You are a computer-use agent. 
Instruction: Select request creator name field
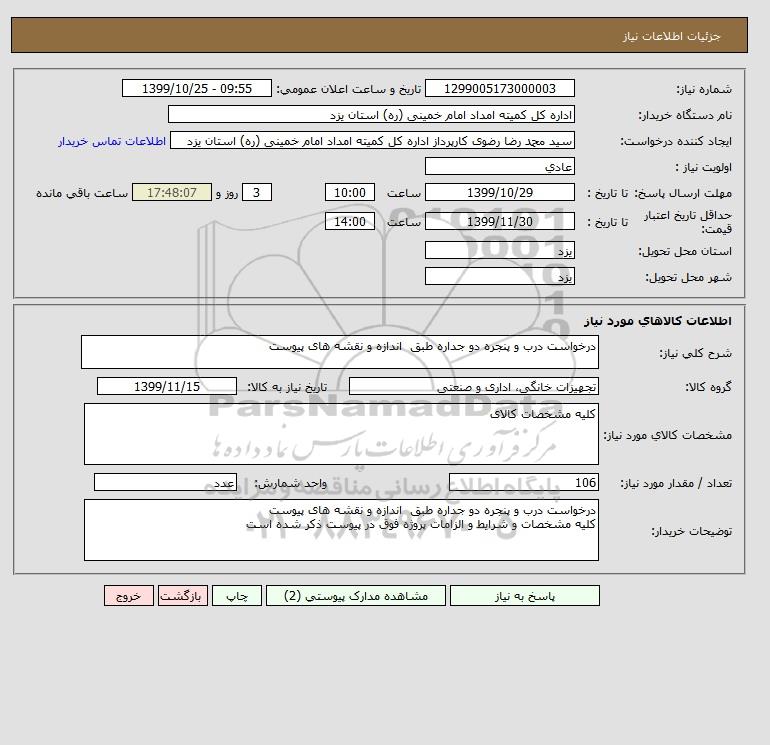coord(372,140)
